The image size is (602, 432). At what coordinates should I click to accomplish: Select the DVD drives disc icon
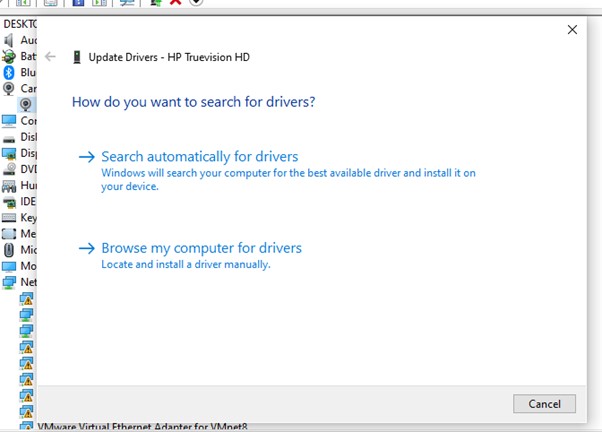point(9,169)
